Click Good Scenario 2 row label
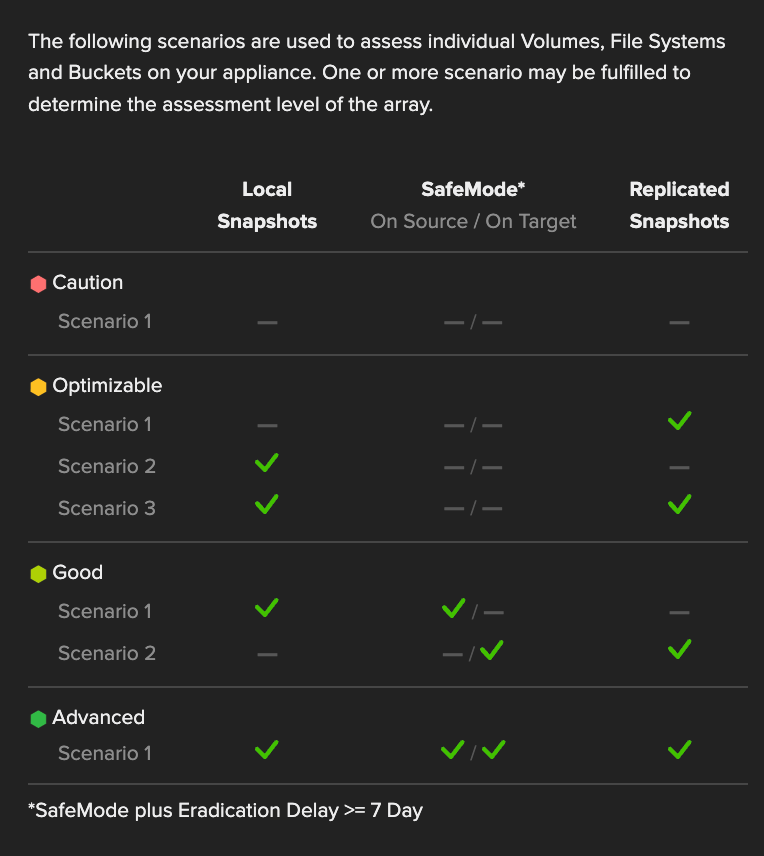 107,653
